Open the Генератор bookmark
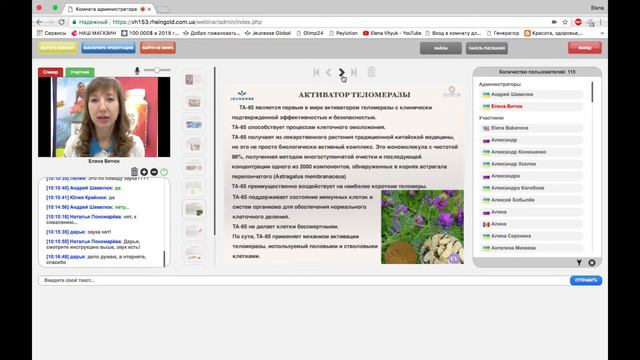This screenshot has height=360, width=640. pyautogui.click(x=503, y=33)
